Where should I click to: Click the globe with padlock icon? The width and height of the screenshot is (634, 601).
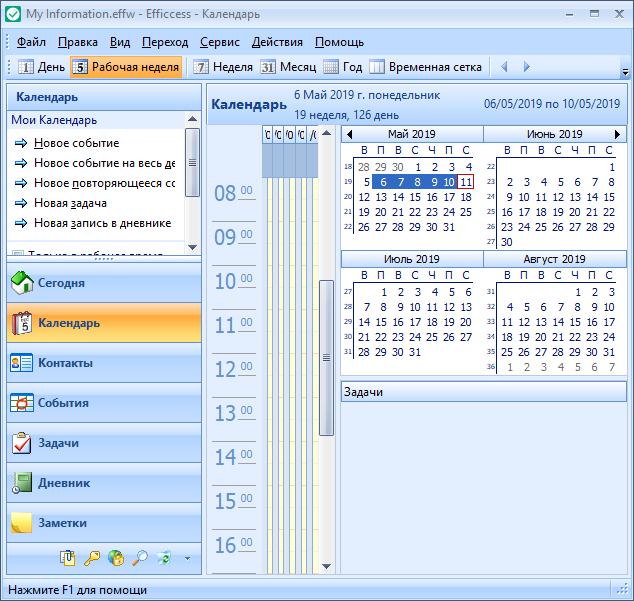[116, 558]
